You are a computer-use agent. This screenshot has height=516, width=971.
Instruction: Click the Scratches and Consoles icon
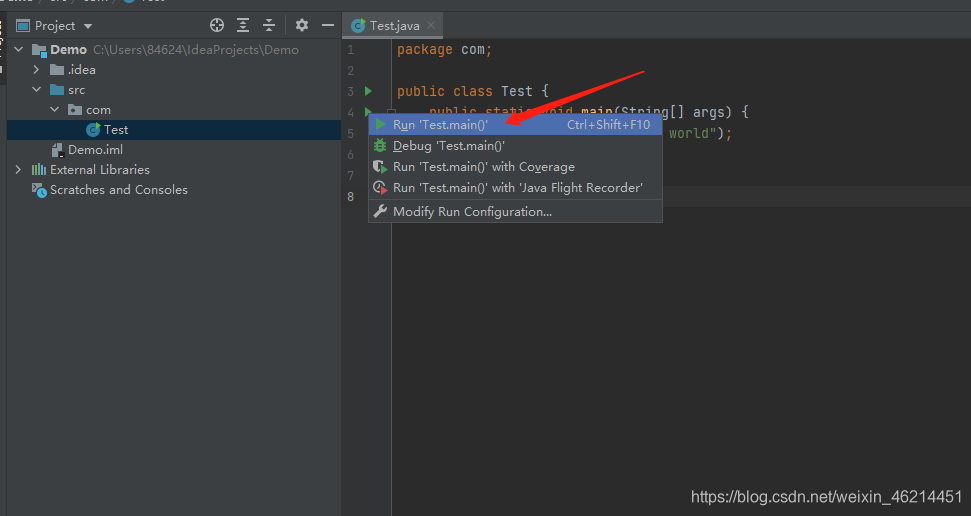(x=39, y=190)
